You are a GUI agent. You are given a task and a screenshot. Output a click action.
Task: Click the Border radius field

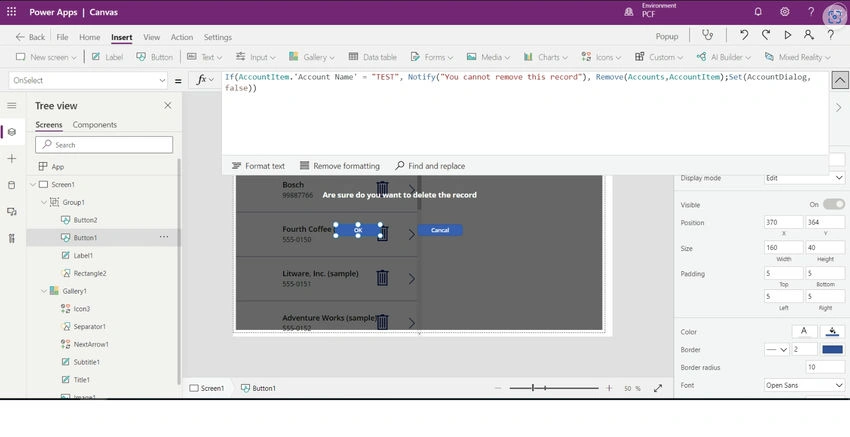(x=825, y=367)
